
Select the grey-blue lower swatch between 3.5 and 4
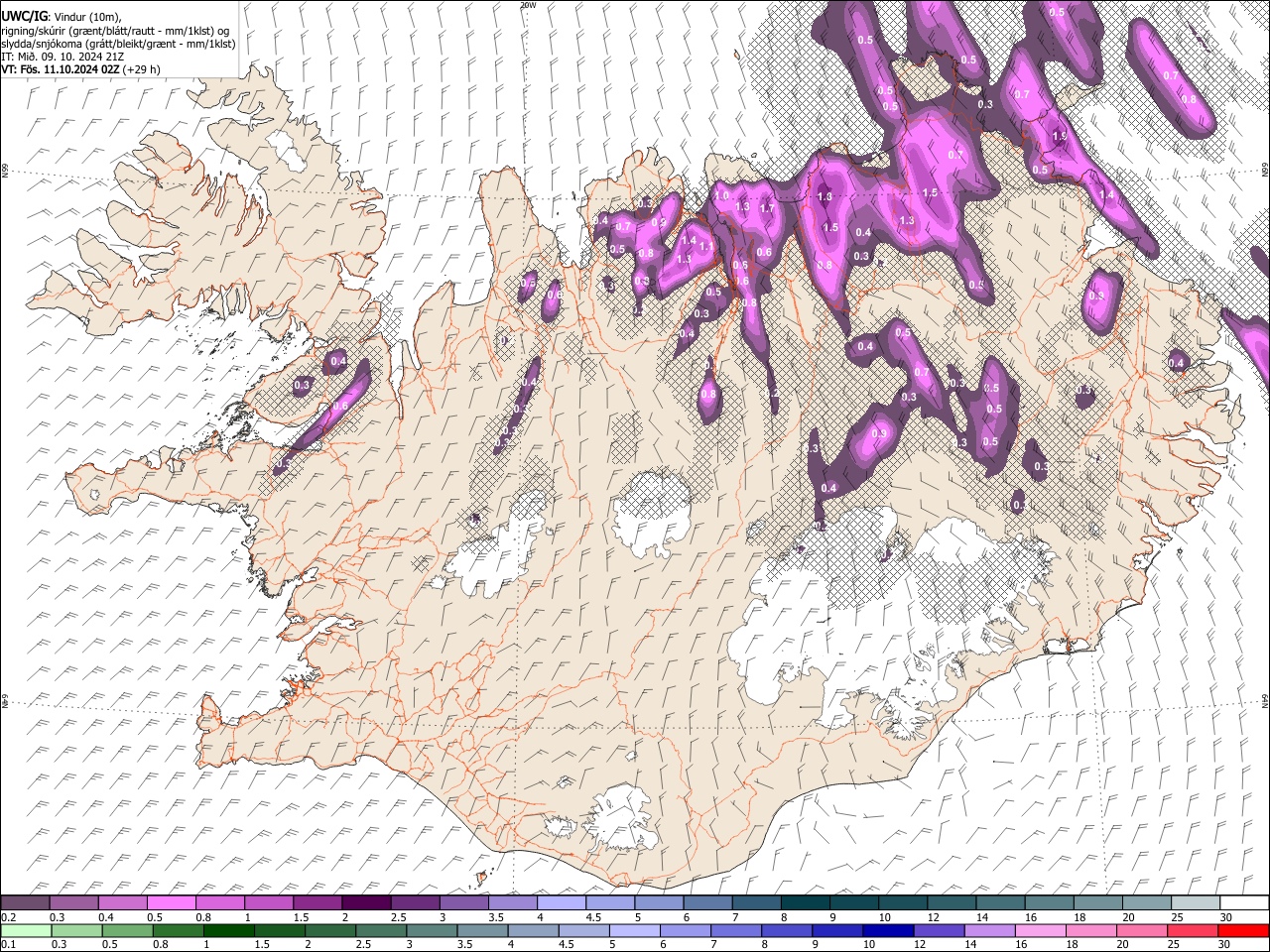click(x=483, y=930)
